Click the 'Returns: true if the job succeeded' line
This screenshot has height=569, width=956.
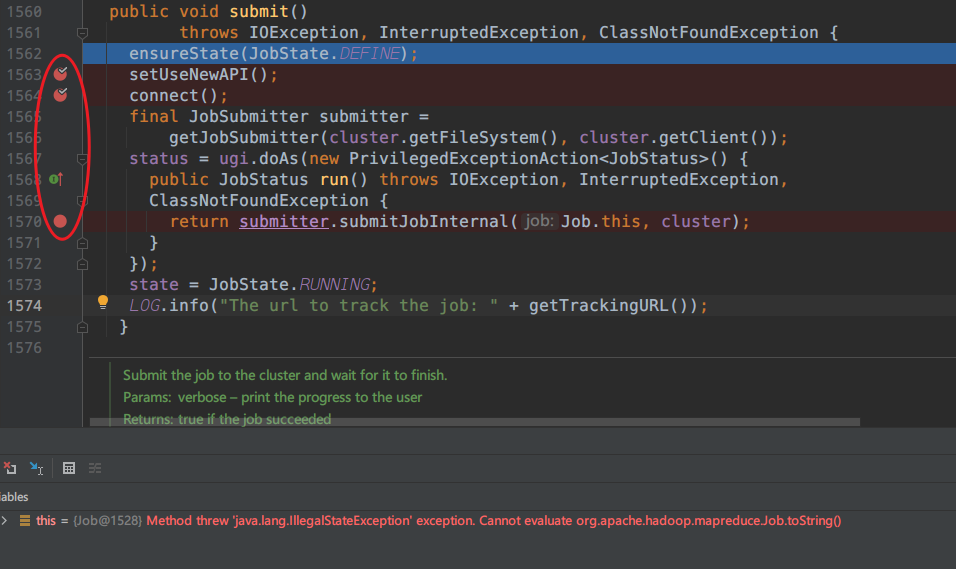tap(227, 419)
